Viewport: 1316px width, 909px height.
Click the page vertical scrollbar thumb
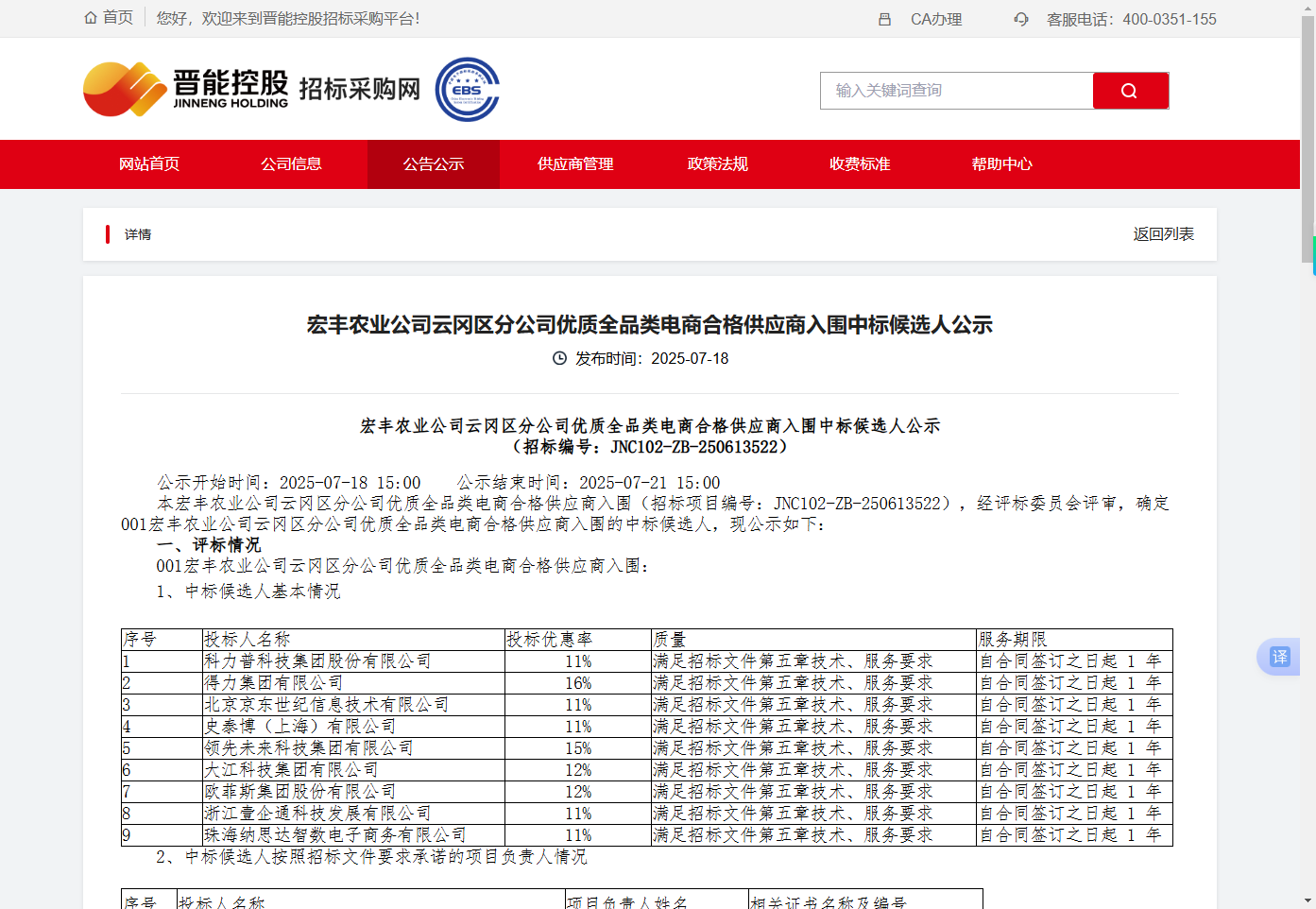pyautogui.click(x=1307, y=132)
